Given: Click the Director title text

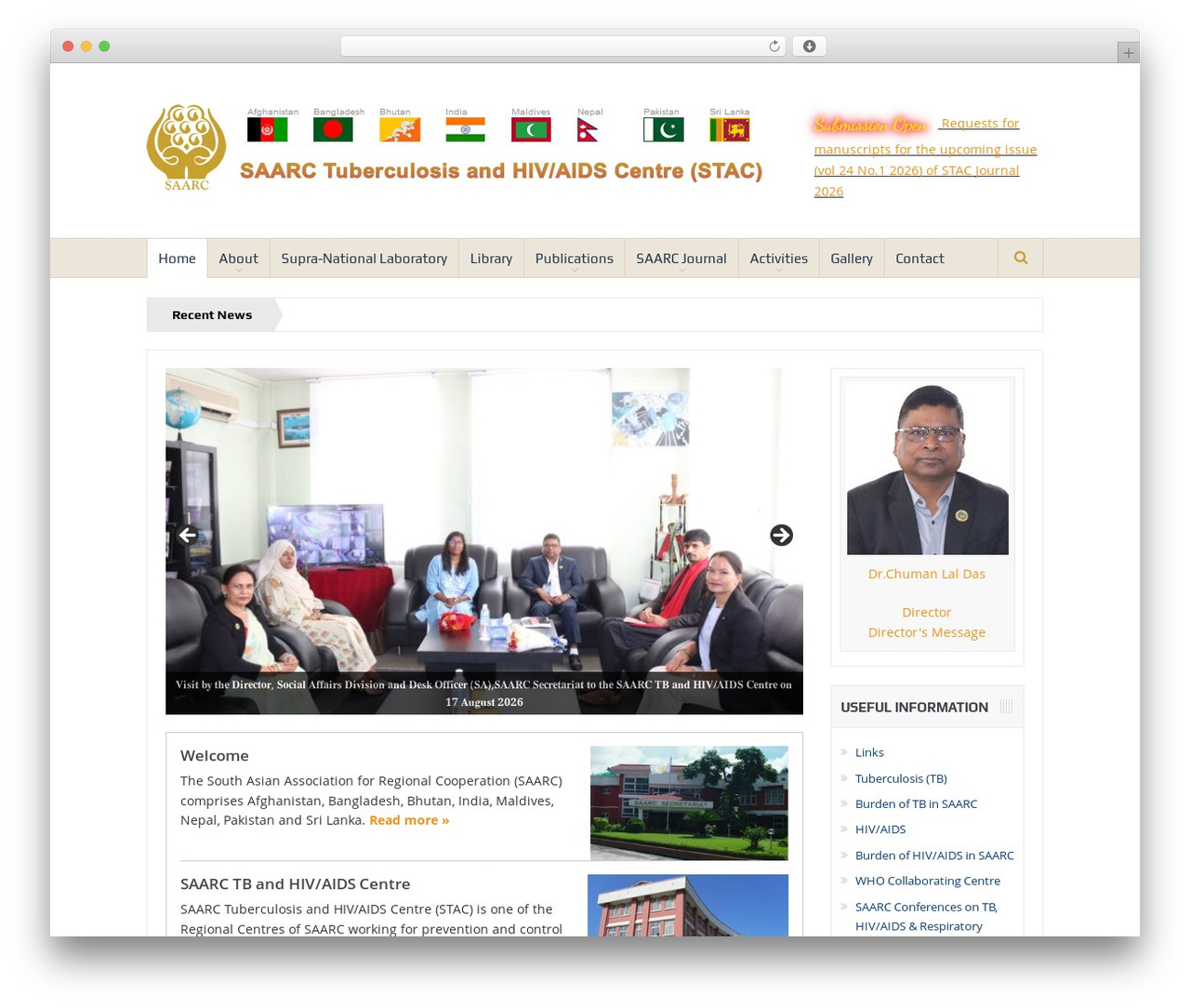Looking at the screenshot, I should (x=926, y=613).
